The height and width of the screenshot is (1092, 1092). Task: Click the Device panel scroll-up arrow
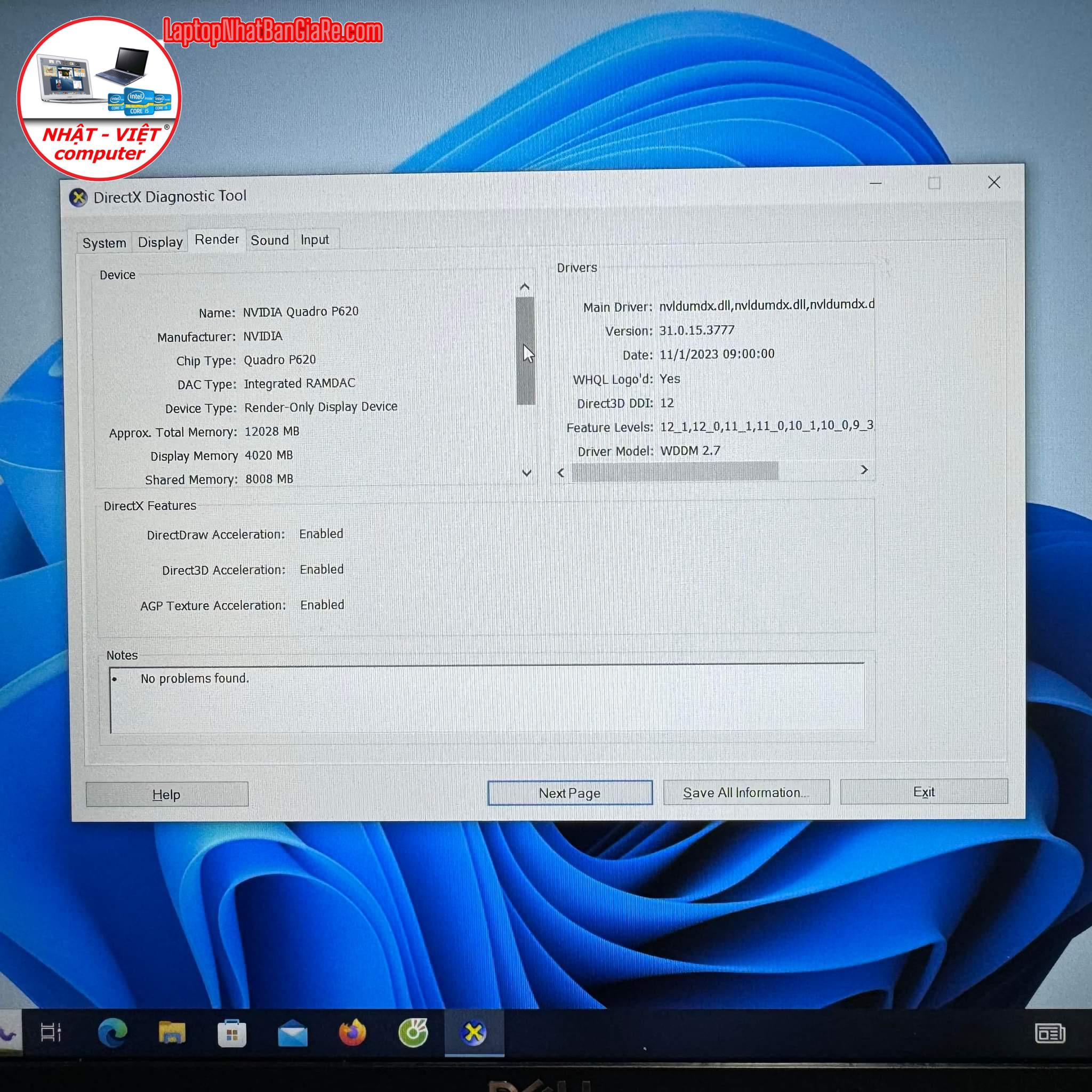[x=525, y=287]
